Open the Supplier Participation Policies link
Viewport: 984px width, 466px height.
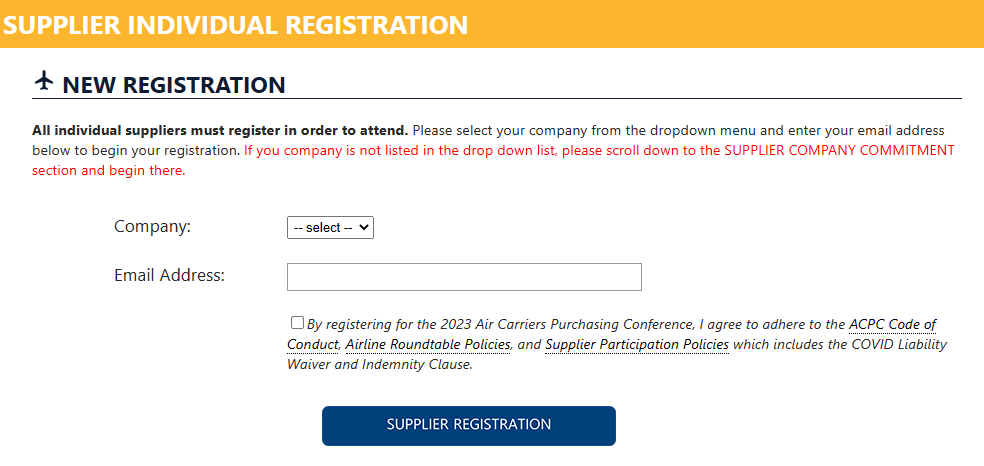[637, 344]
